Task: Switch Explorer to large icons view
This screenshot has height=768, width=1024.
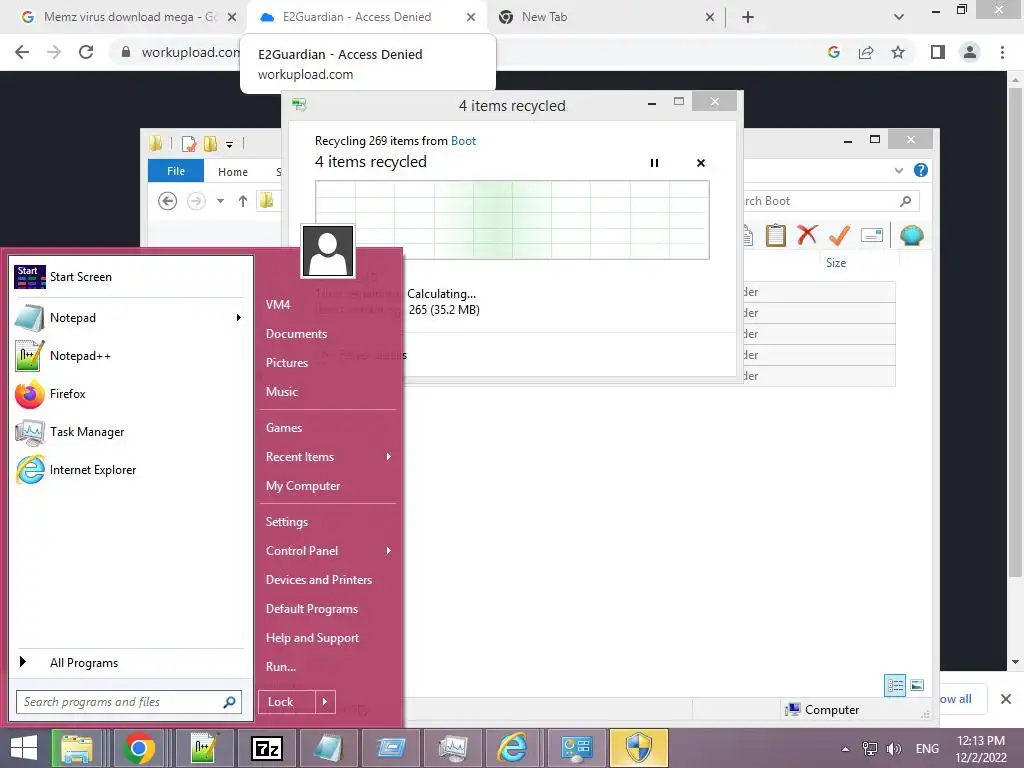Action: [x=917, y=685]
